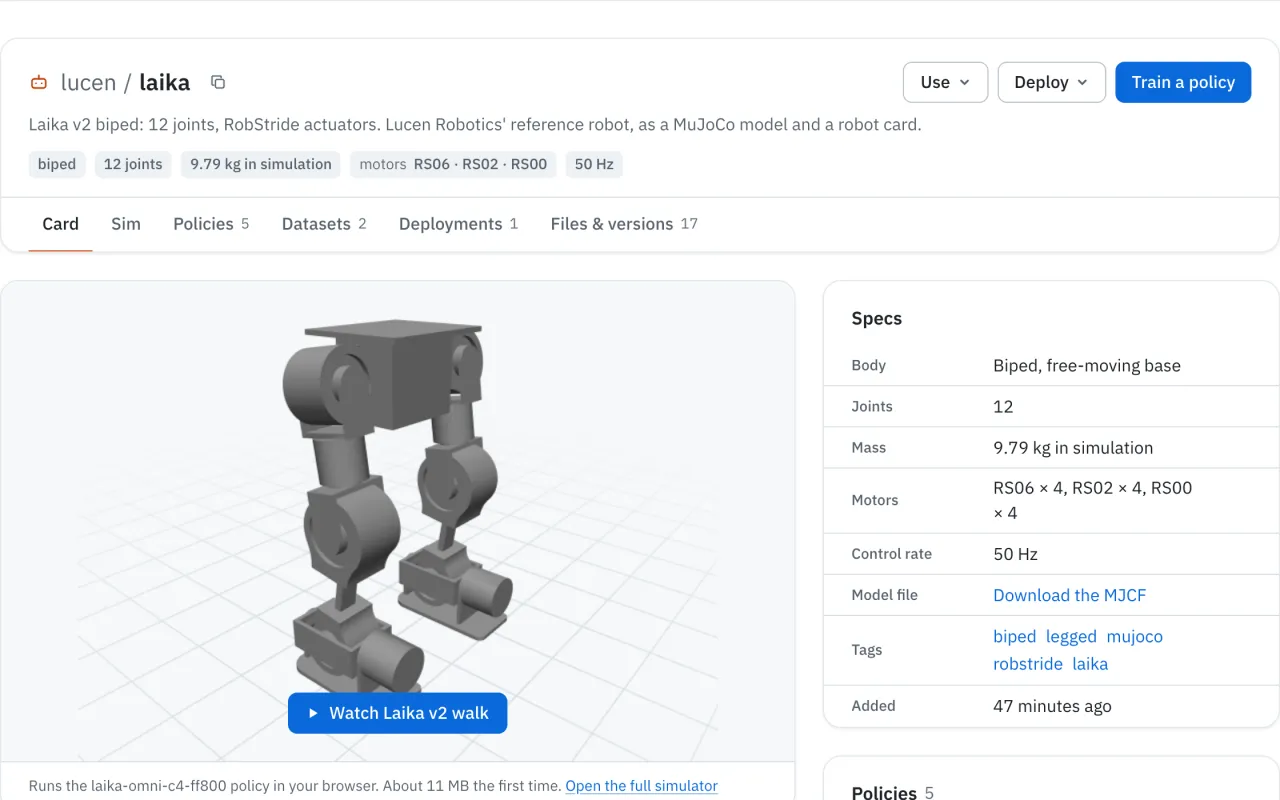Open the laika tag link in Specs
Viewport: 1280px width, 800px height.
[1090, 663]
